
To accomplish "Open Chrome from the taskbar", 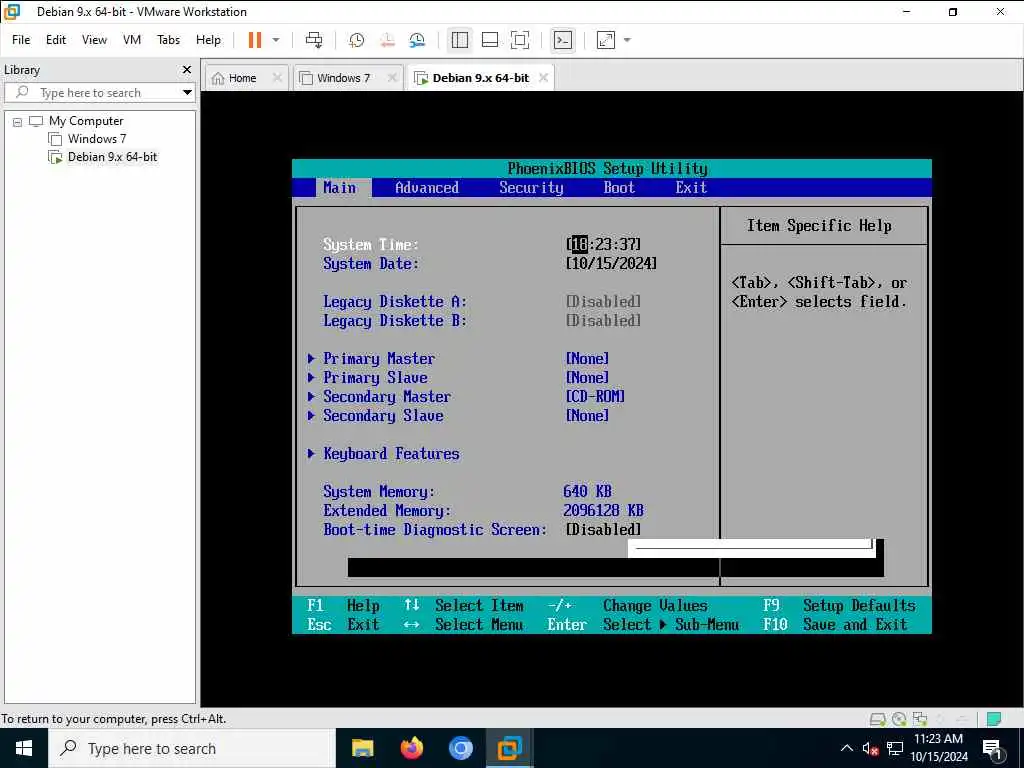I will (460, 748).
